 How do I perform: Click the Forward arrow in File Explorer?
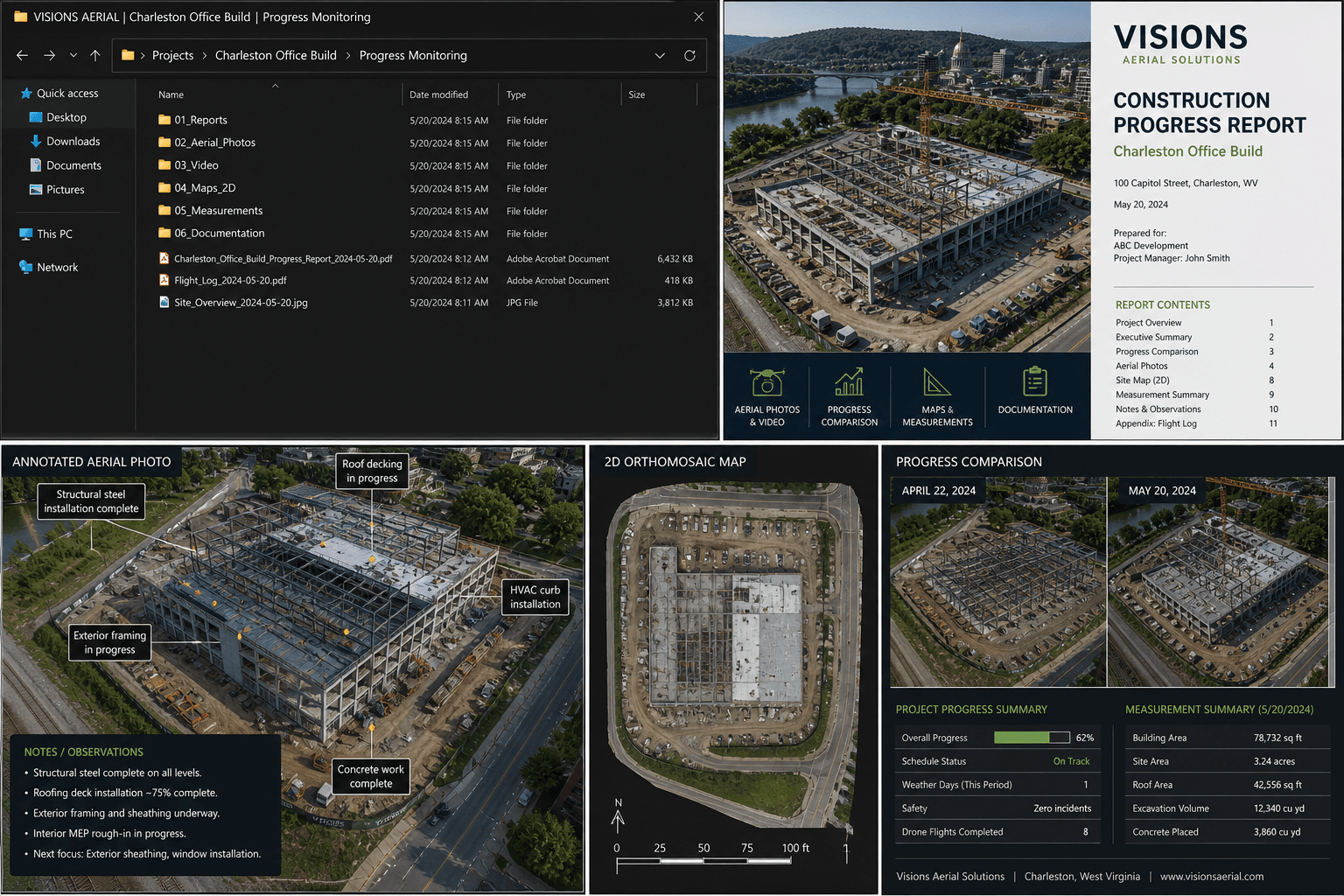tap(50, 55)
